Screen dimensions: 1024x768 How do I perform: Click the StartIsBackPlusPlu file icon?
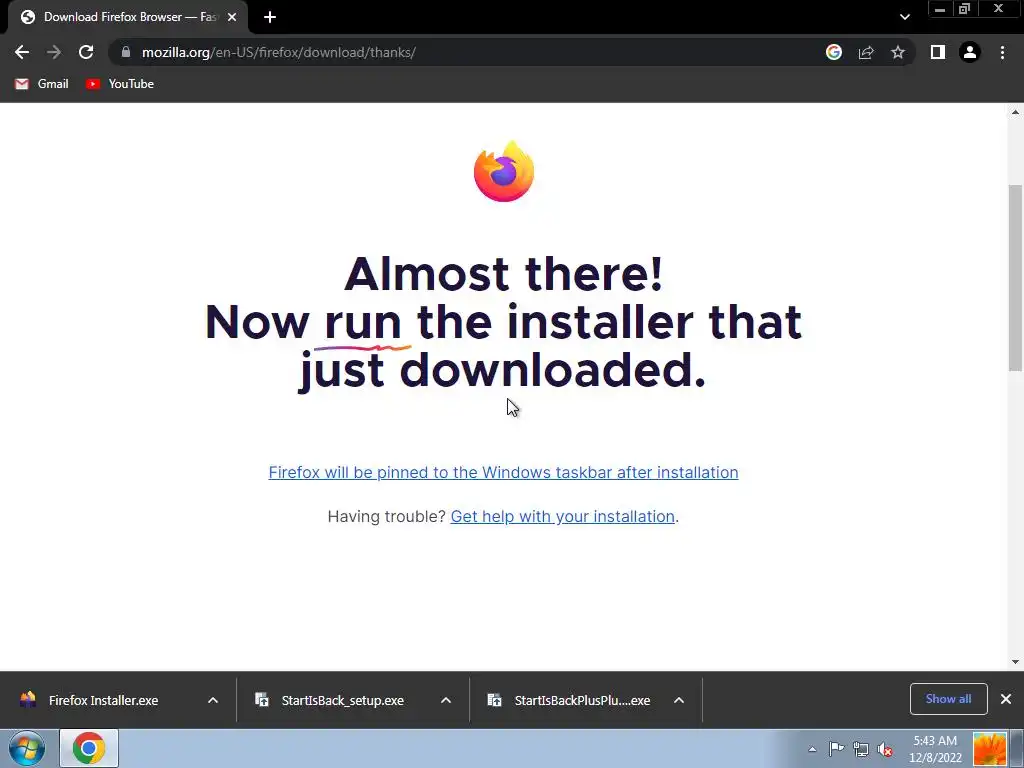494,700
